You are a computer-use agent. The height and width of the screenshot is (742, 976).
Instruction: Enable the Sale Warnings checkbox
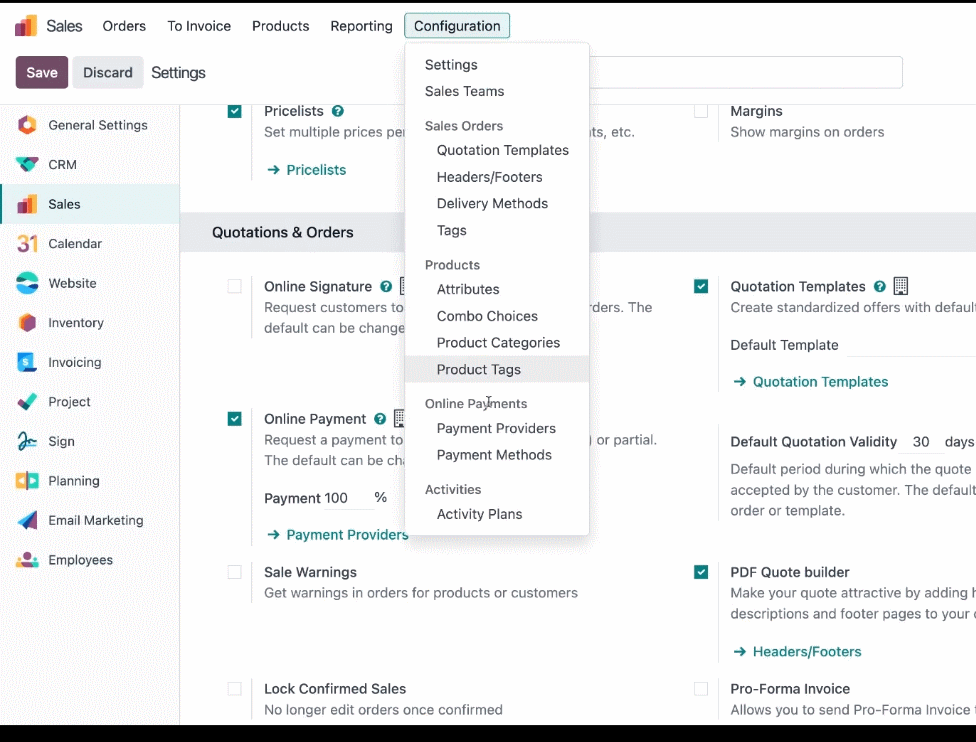(x=235, y=572)
